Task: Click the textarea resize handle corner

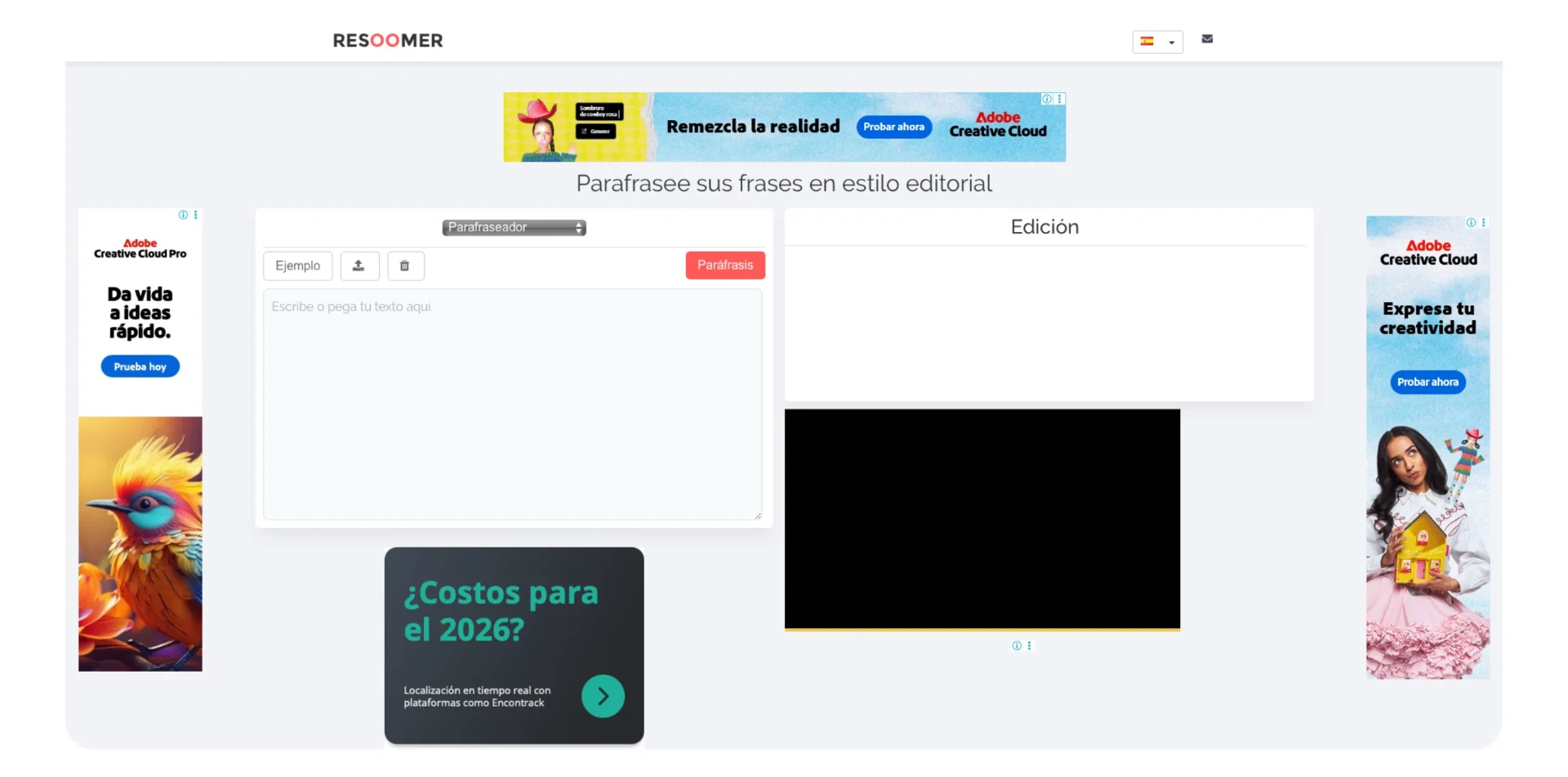Action: point(758,516)
